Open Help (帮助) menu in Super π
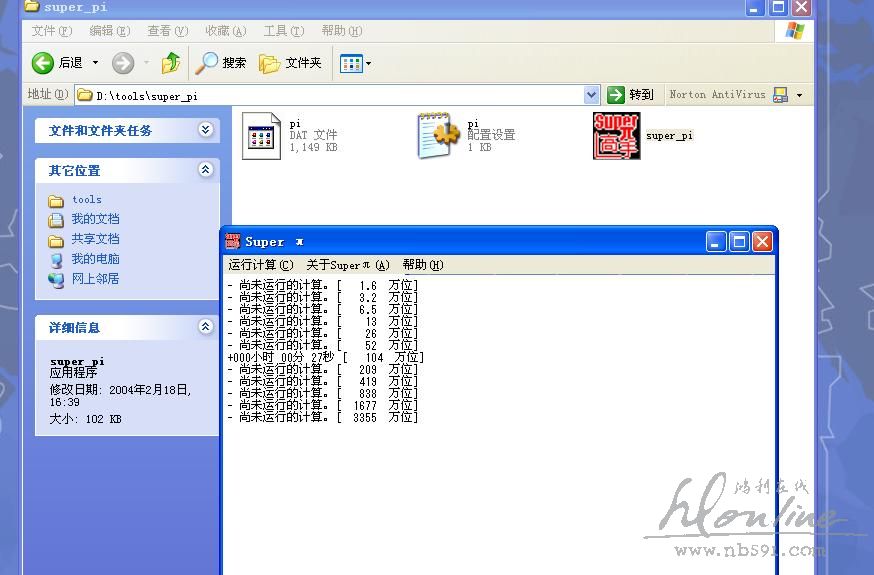 pyautogui.click(x=423, y=265)
